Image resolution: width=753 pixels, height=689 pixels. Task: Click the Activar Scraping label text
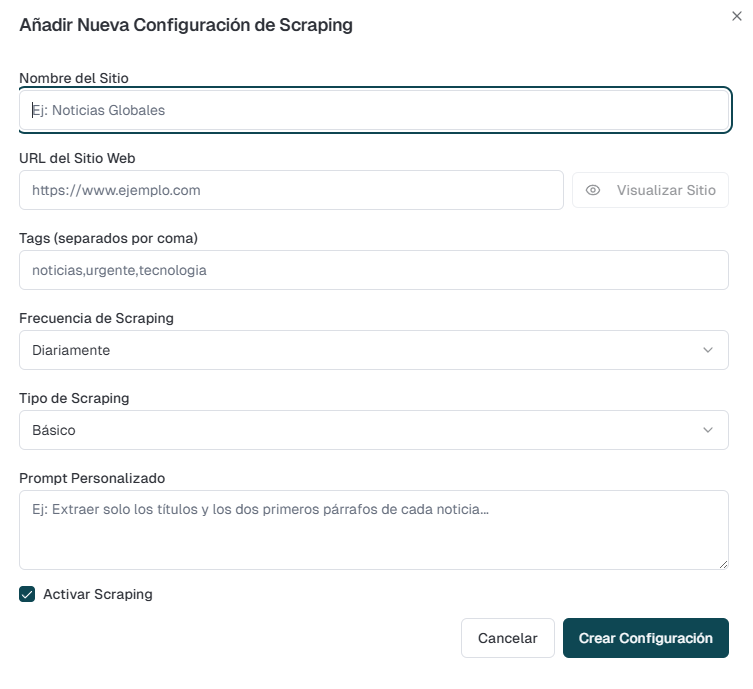[x=98, y=594]
